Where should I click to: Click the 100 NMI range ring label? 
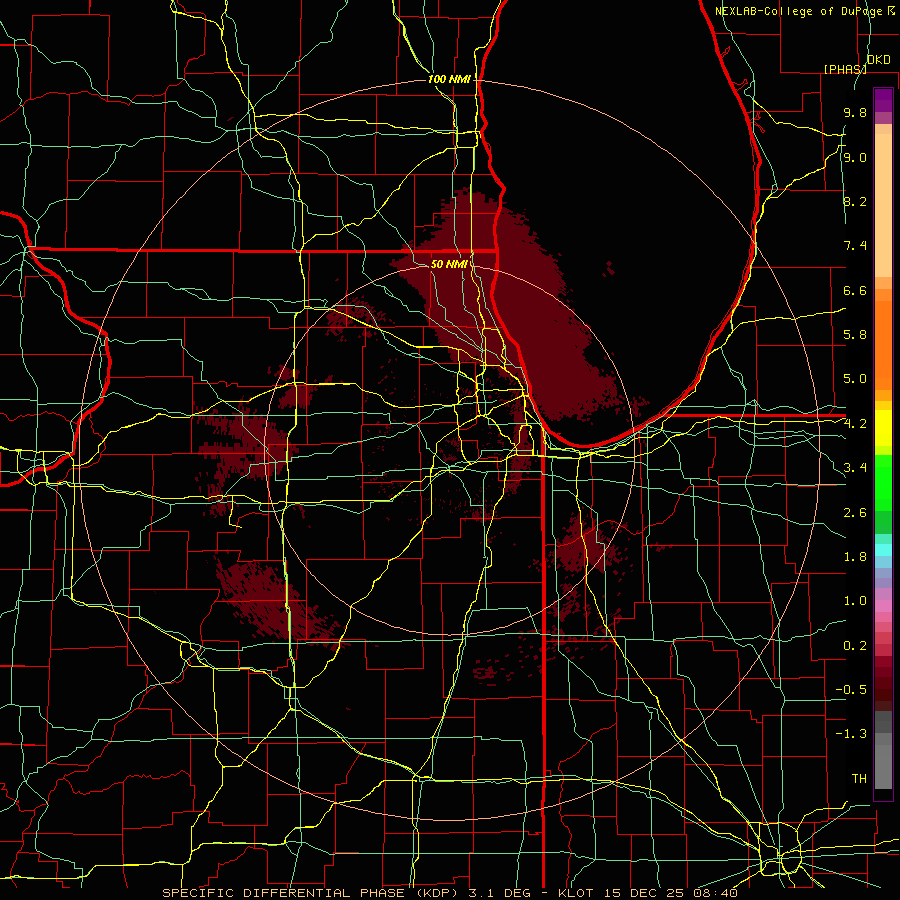pyautogui.click(x=449, y=79)
